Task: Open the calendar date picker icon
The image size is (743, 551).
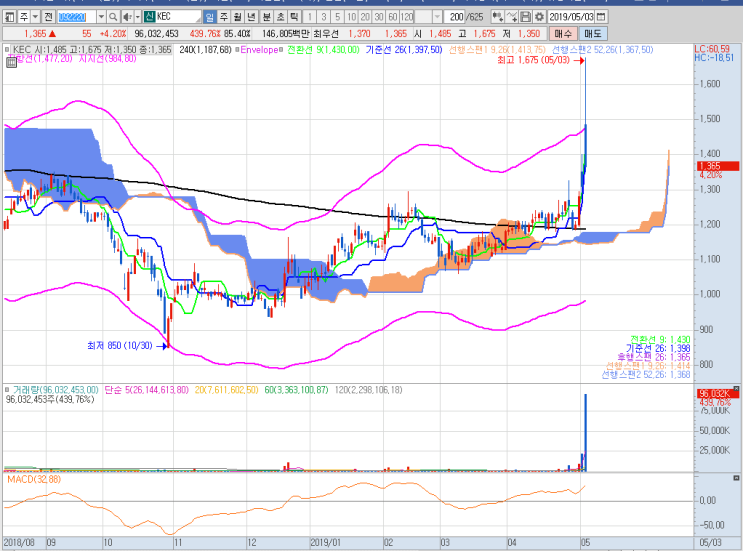Action: [x=601, y=17]
